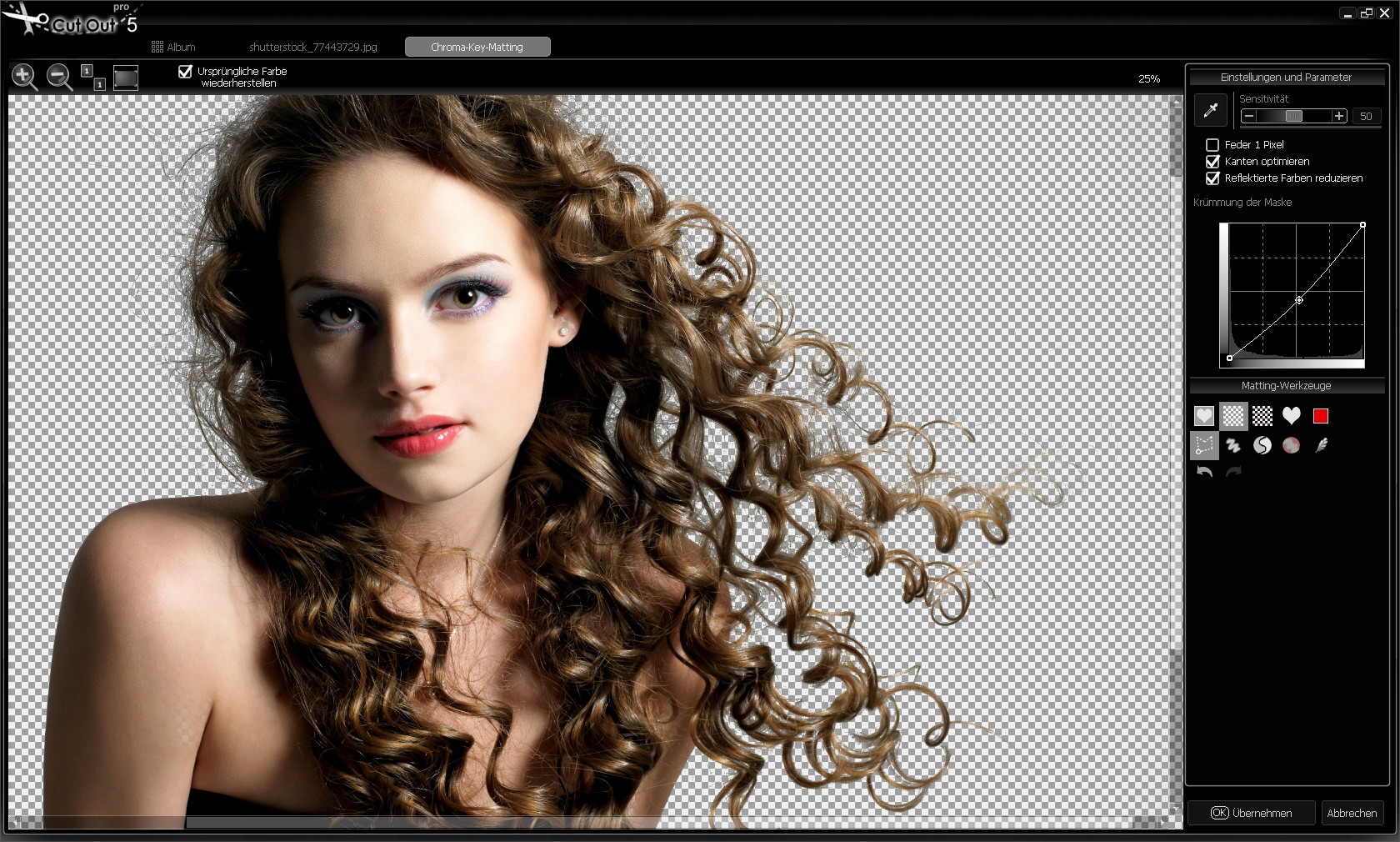Click Matting-Werkzeuge panel header
The width and height of the screenshot is (1400, 842).
point(1287,386)
